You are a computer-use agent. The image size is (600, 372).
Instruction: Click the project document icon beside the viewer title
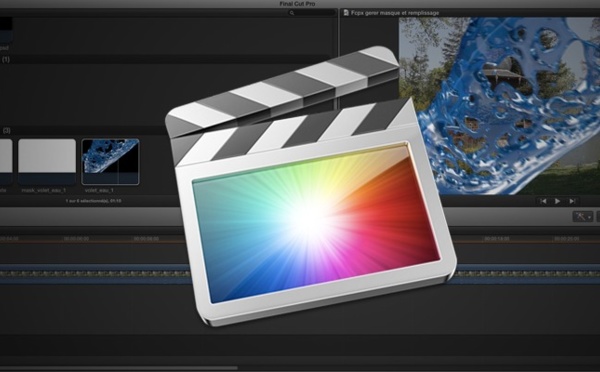pos(346,13)
